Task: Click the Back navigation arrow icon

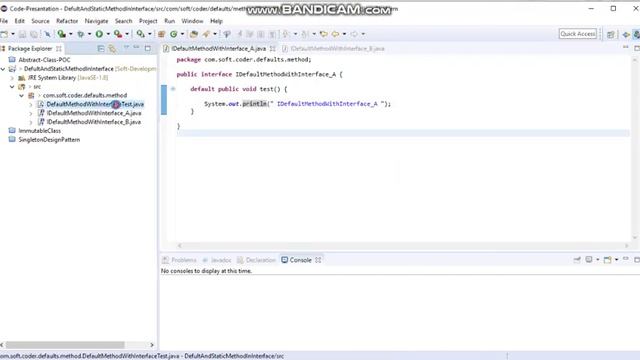Action: pyautogui.click(x=335, y=34)
